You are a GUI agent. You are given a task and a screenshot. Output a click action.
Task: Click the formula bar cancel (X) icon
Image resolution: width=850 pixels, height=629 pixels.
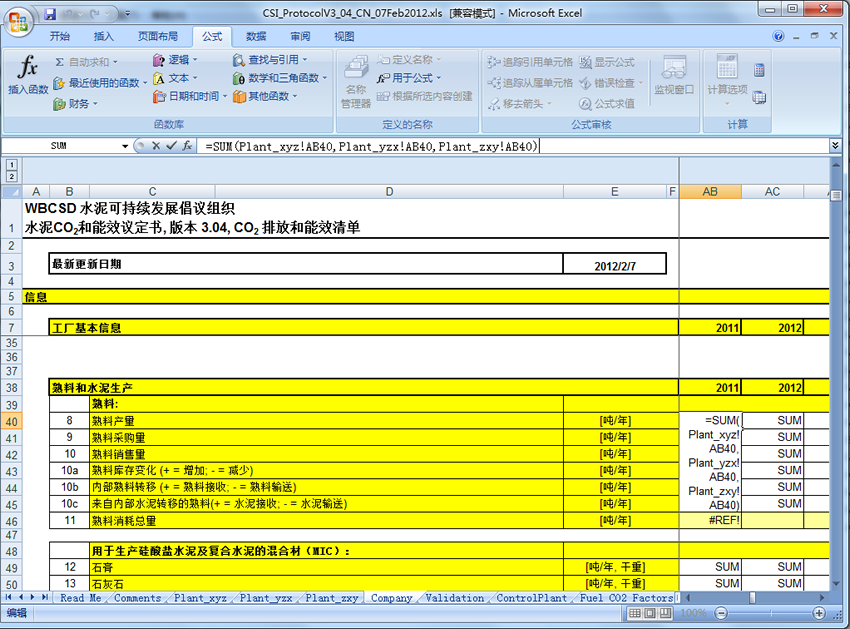156,146
